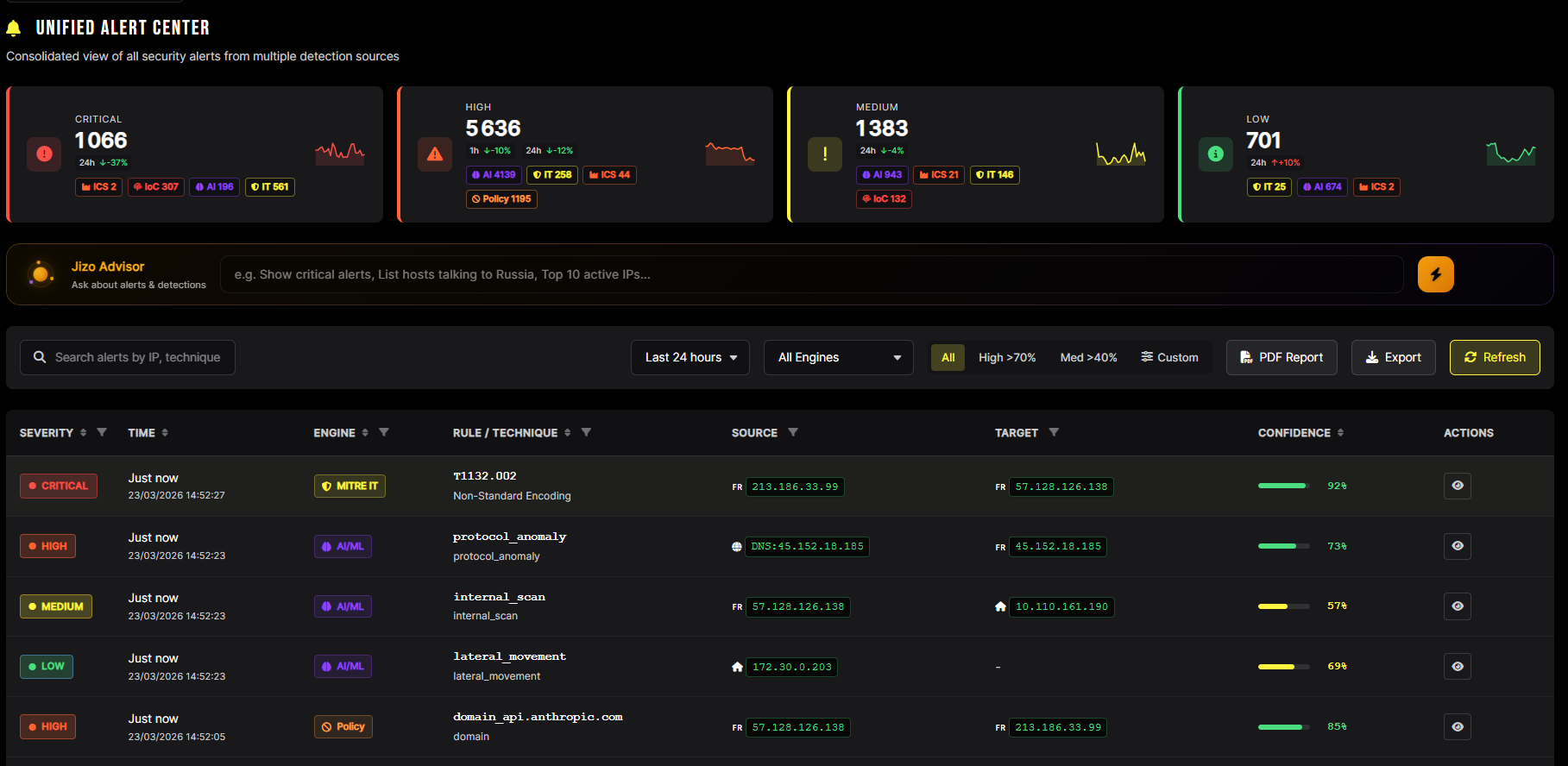1568x766 pixels.
Task: Expand the All Engines dropdown
Action: [x=839, y=357]
